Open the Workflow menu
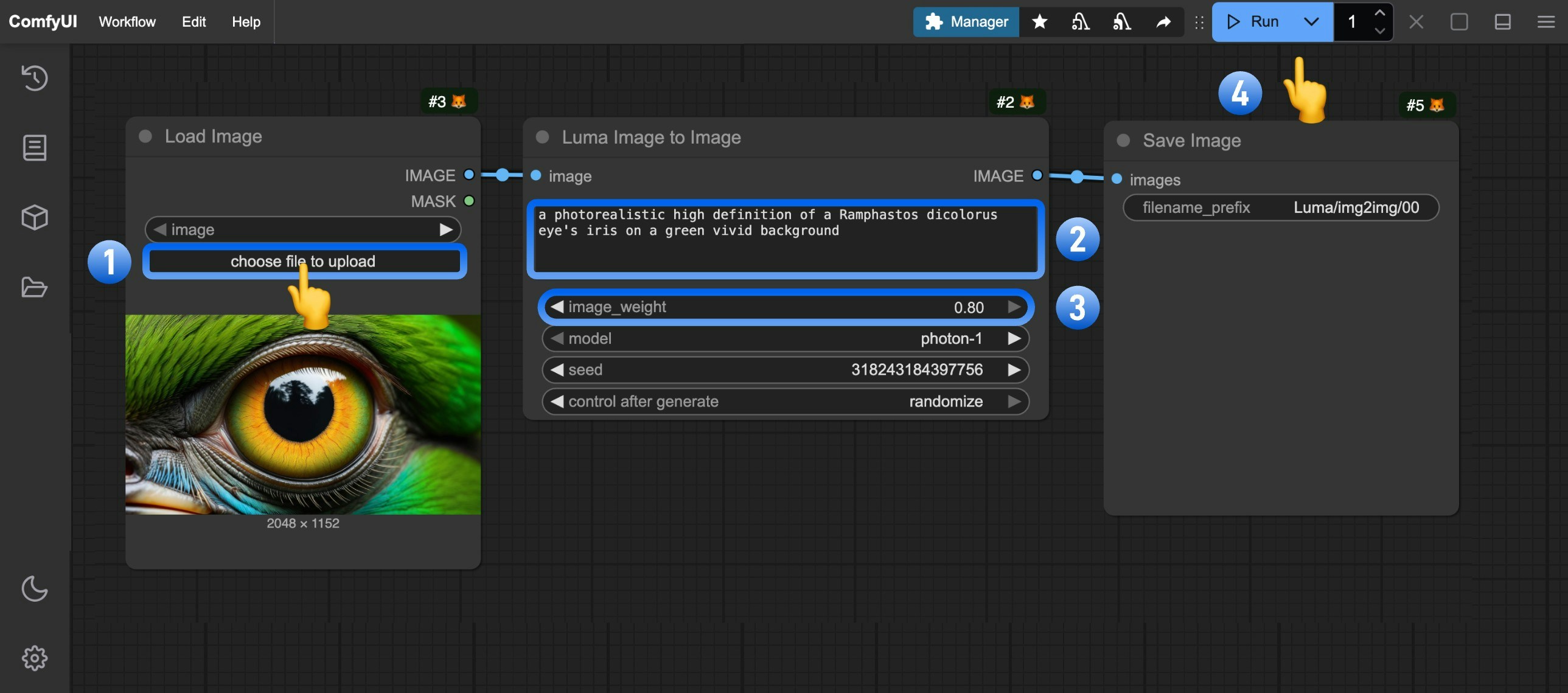 (127, 22)
